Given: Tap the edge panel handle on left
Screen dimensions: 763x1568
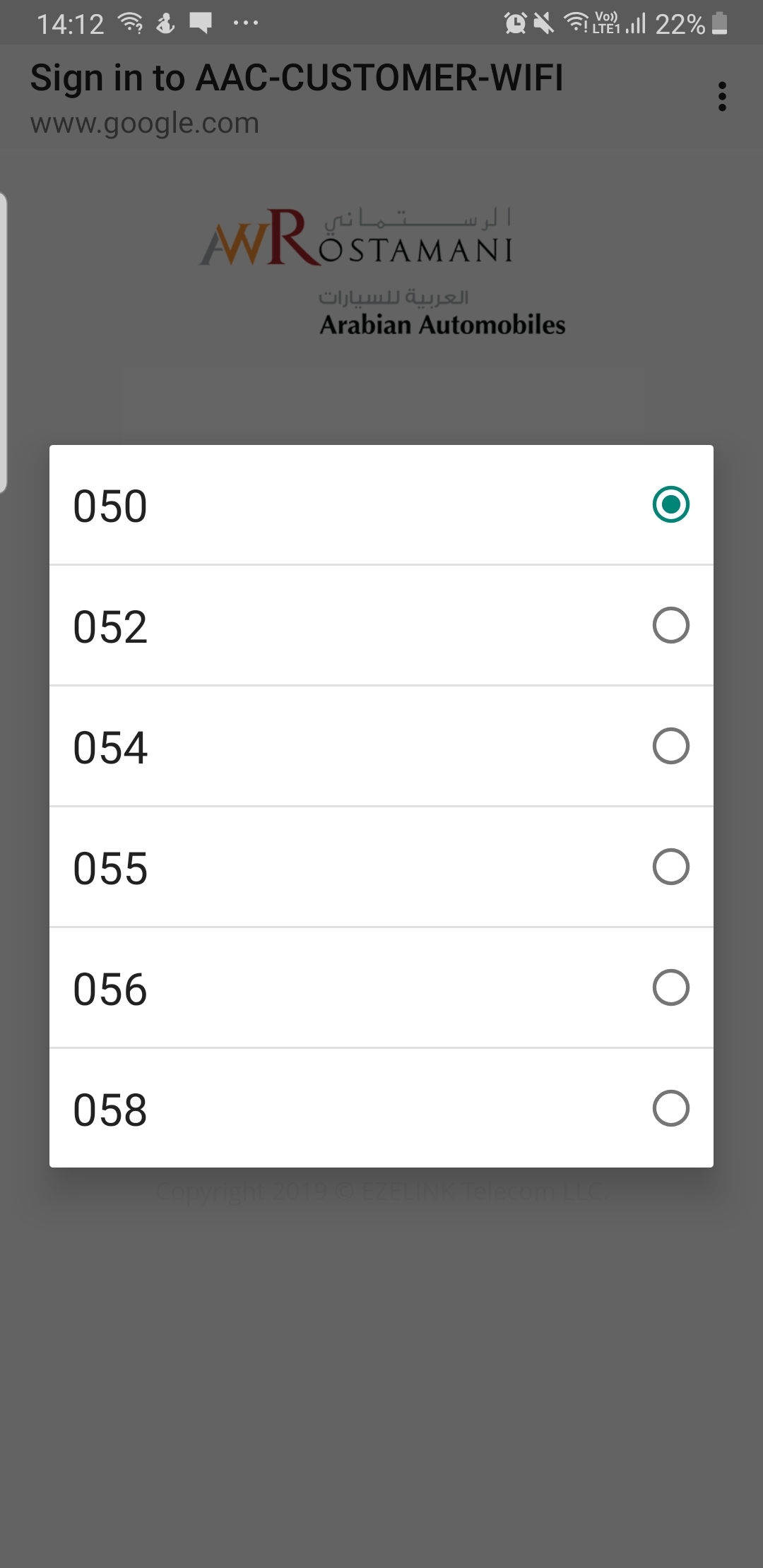Looking at the screenshot, I should 4,343.
